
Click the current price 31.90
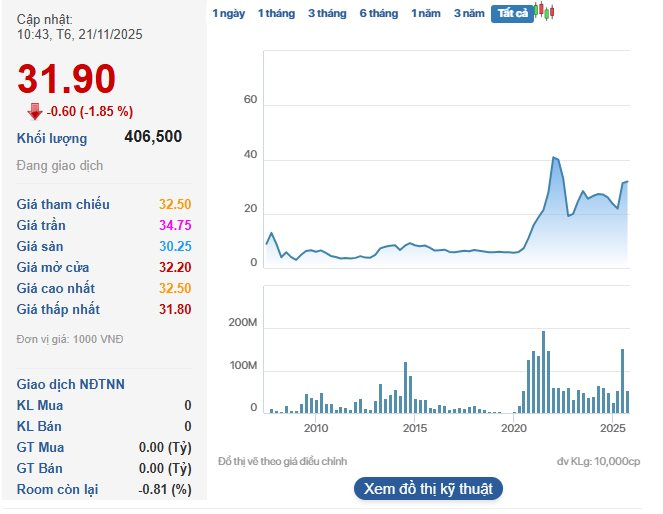tap(66, 80)
